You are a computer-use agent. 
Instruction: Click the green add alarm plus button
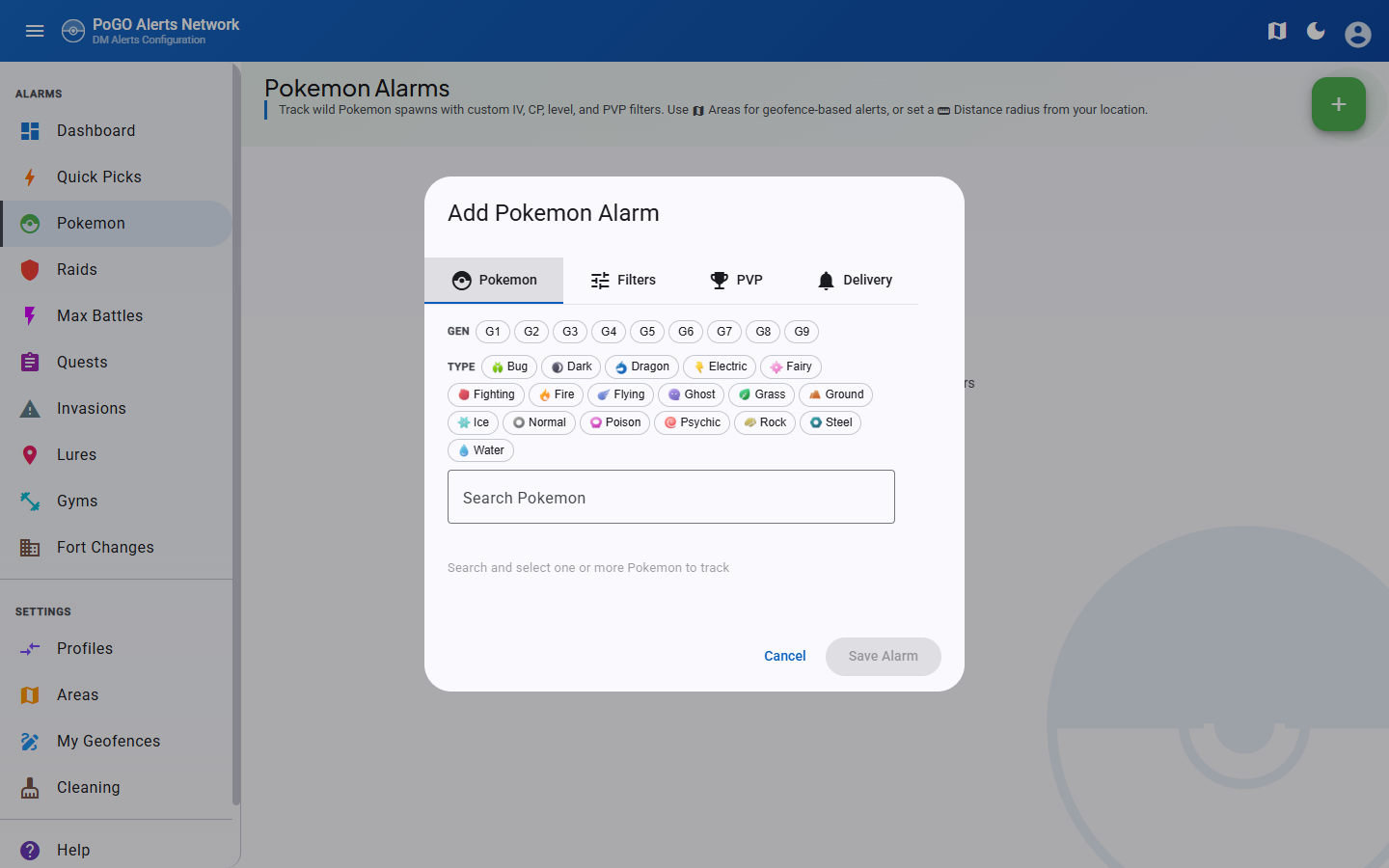[1339, 104]
